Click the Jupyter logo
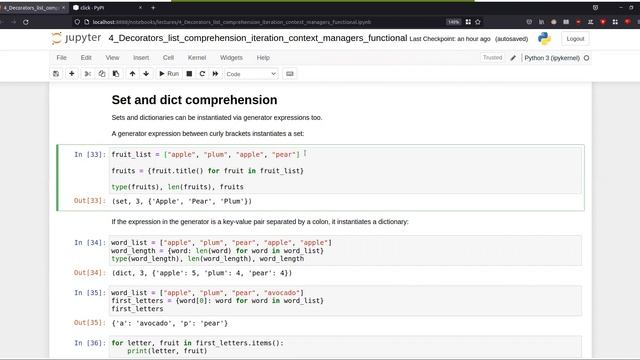The height and width of the screenshot is (360, 640). point(76,38)
